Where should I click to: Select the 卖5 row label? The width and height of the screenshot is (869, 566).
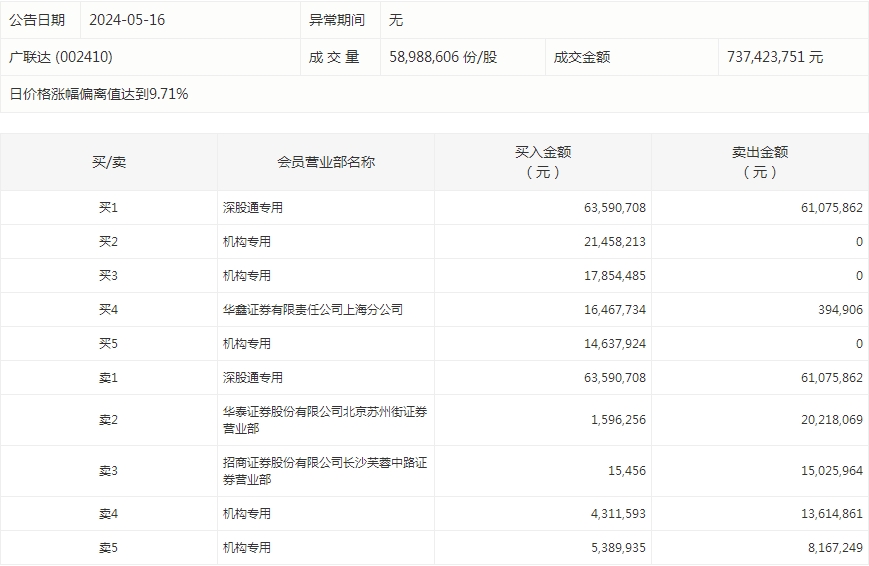(109, 548)
